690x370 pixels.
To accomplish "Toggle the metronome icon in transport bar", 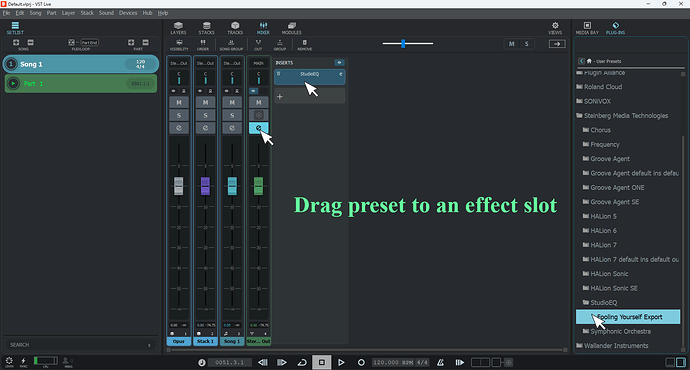I will click(440, 362).
